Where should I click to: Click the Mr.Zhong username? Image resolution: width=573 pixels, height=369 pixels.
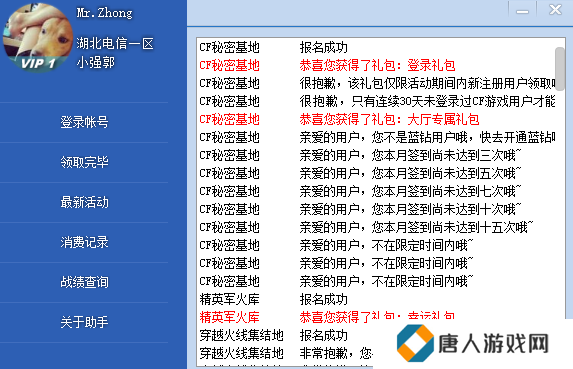click(x=105, y=13)
